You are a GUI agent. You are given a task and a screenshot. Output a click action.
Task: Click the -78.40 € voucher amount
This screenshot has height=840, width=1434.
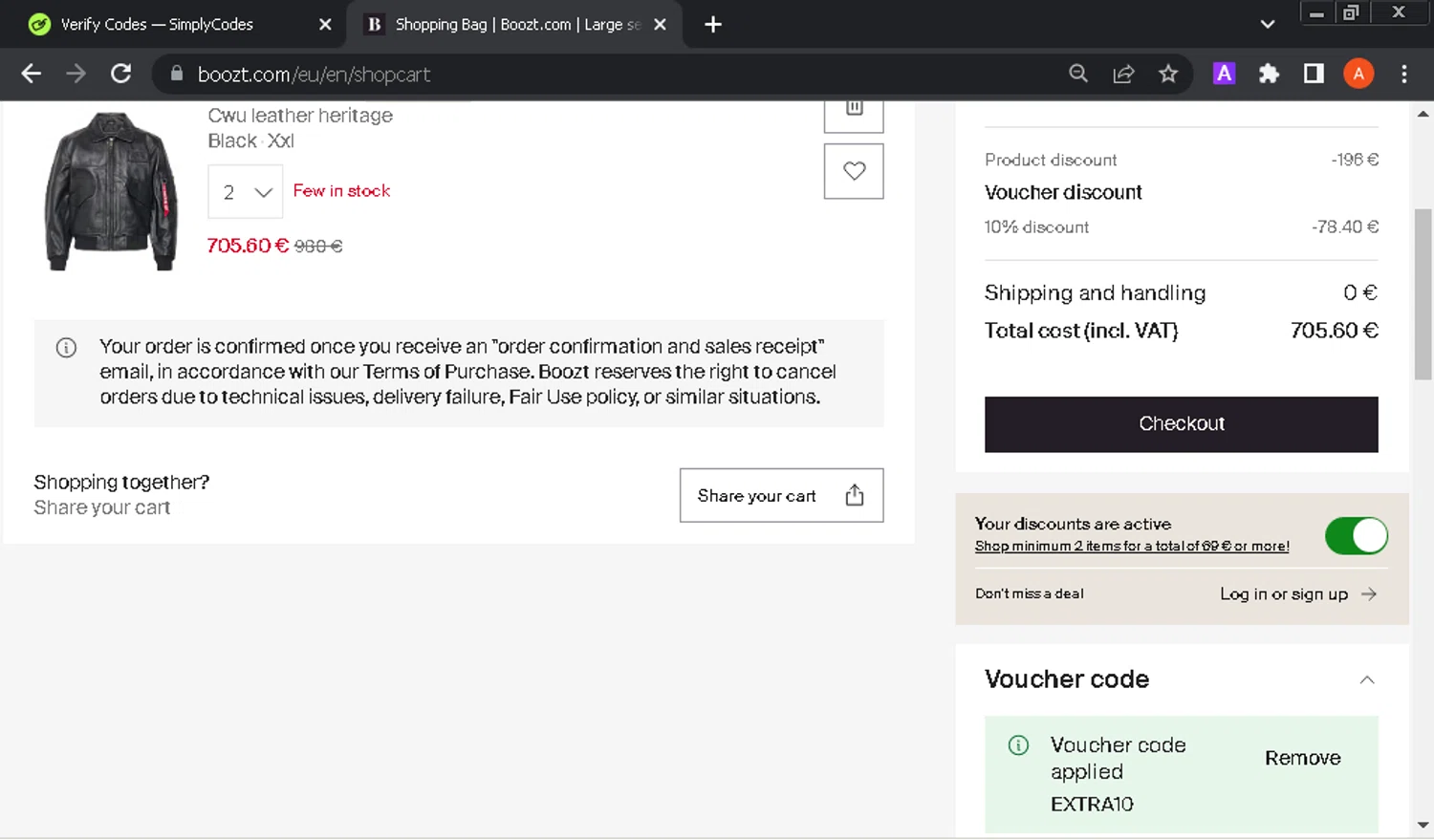[1345, 227]
